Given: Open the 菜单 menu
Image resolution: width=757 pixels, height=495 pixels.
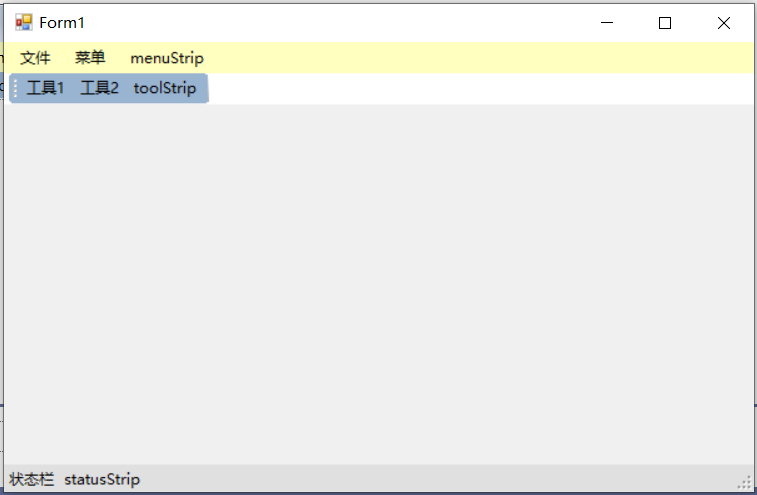Looking at the screenshot, I should pos(90,58).
